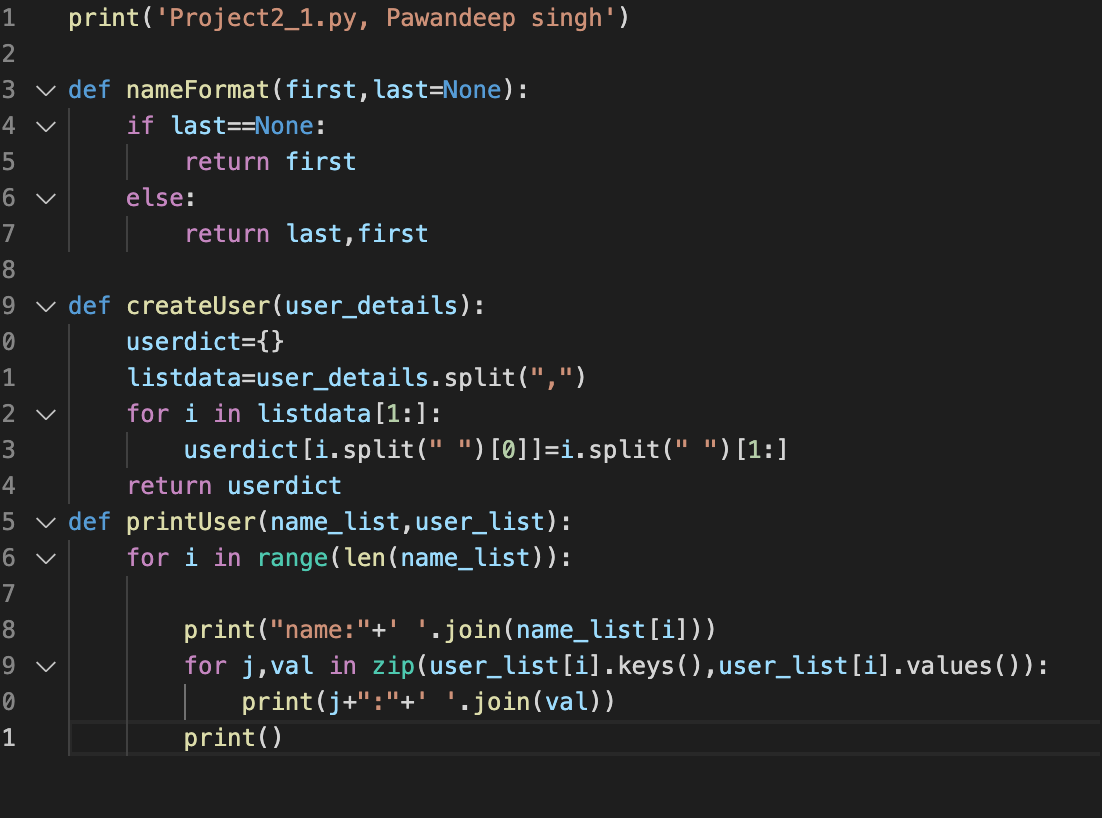Fold the if last==None block

(x=45, y=125)
